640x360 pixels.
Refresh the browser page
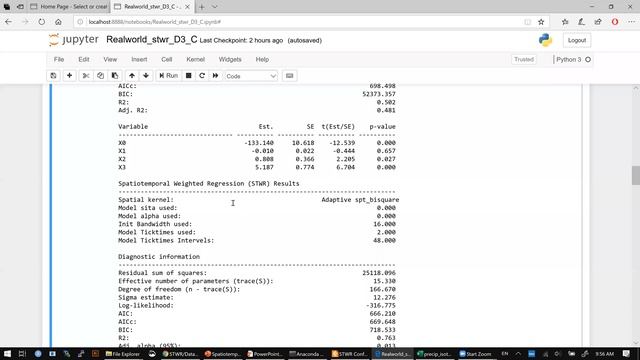coord(42,22)
